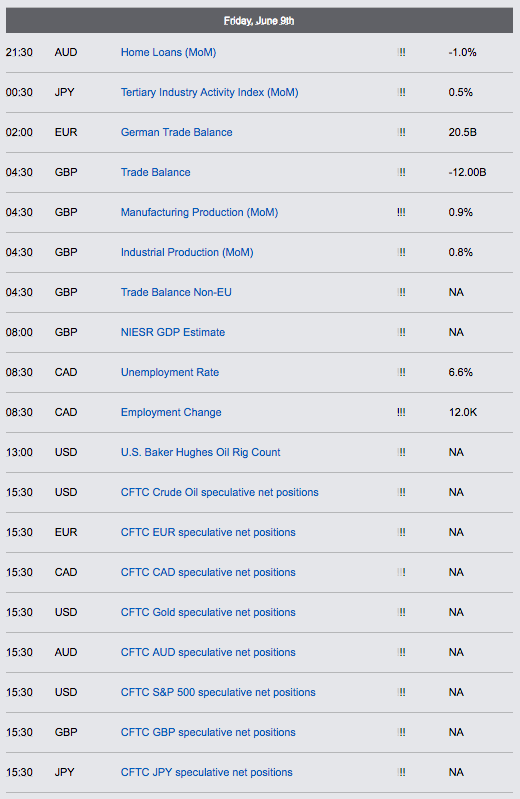This screenshot has height=799, width=520.
Task: Open CFTC Crude Oil speculative net positions
Action: tap(219, 492)
